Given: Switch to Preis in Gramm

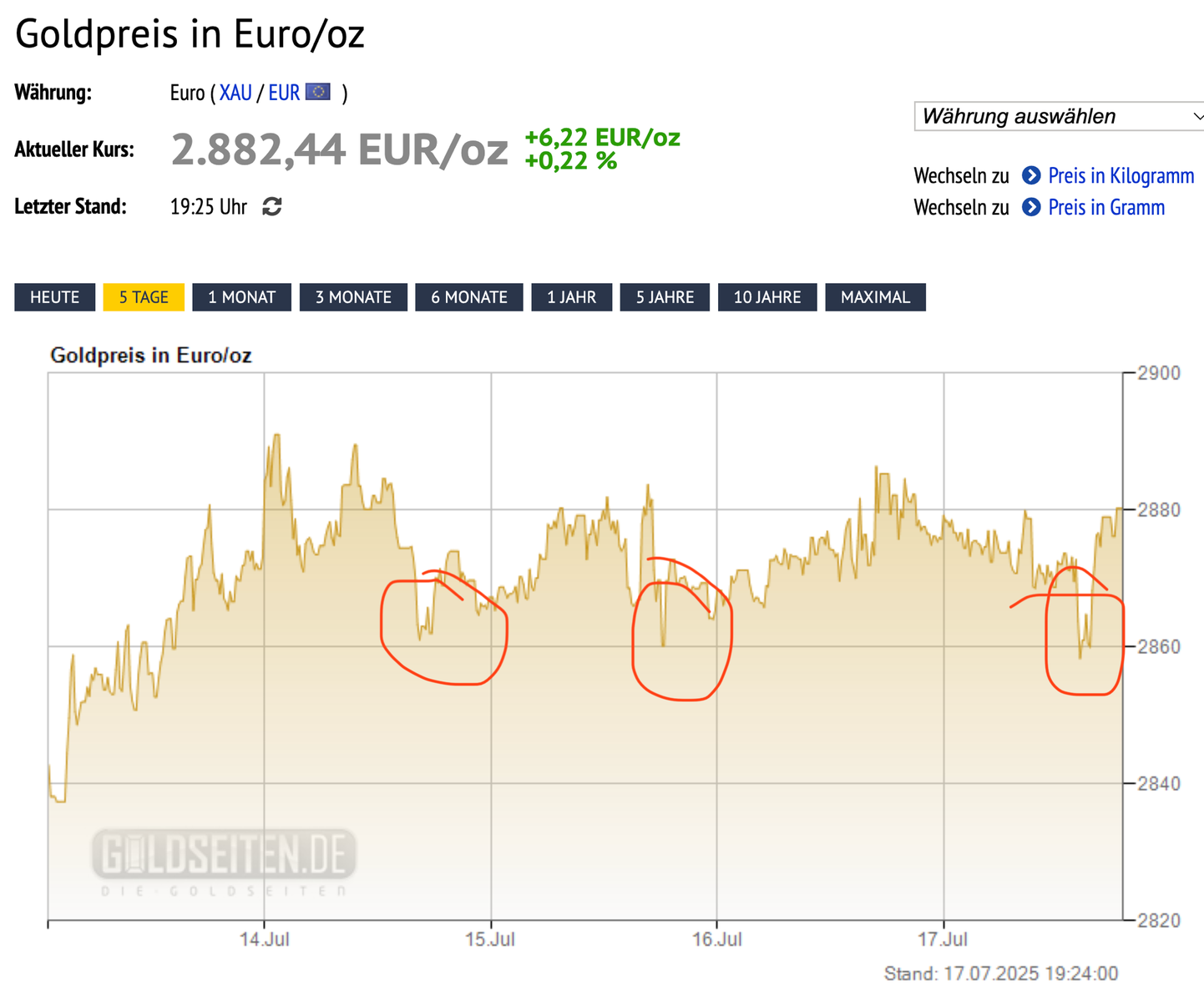Looking at the screenshot, I should pos(1106,207).
